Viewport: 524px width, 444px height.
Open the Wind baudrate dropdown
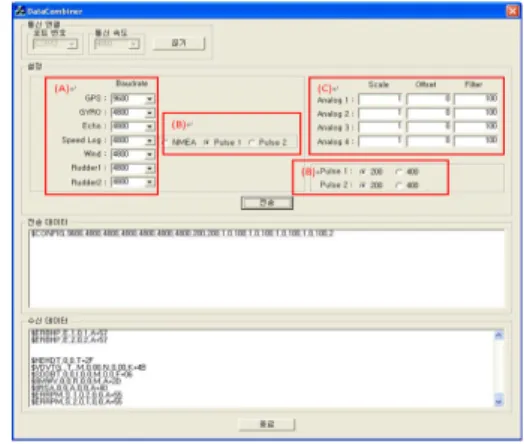point(150,154)
